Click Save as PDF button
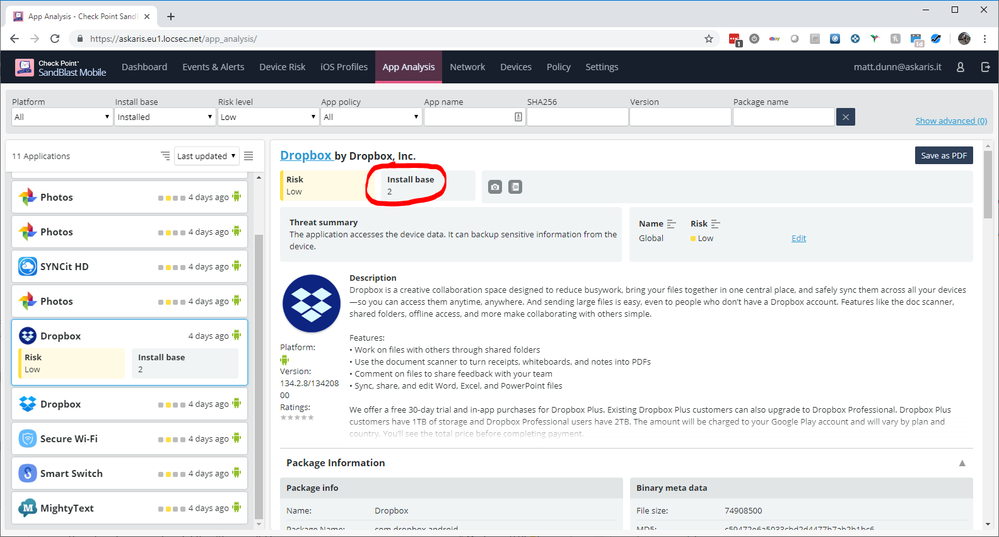 tap(944, 155)
